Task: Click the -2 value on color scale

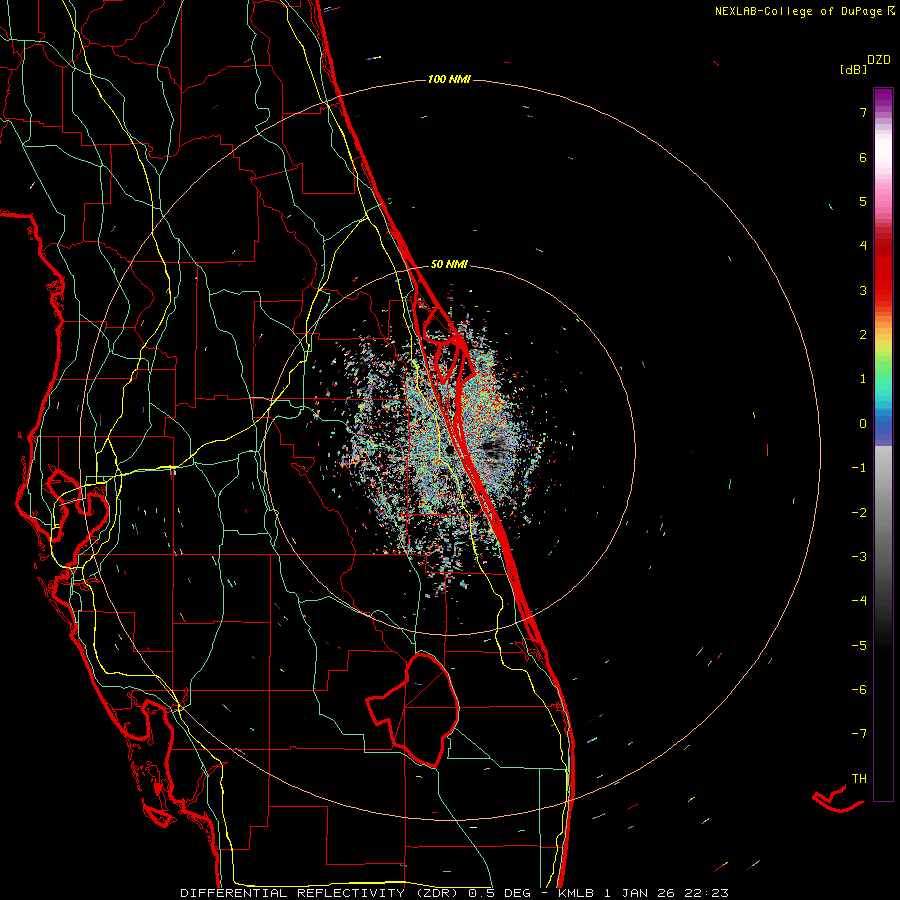Action: click(859, 513)
